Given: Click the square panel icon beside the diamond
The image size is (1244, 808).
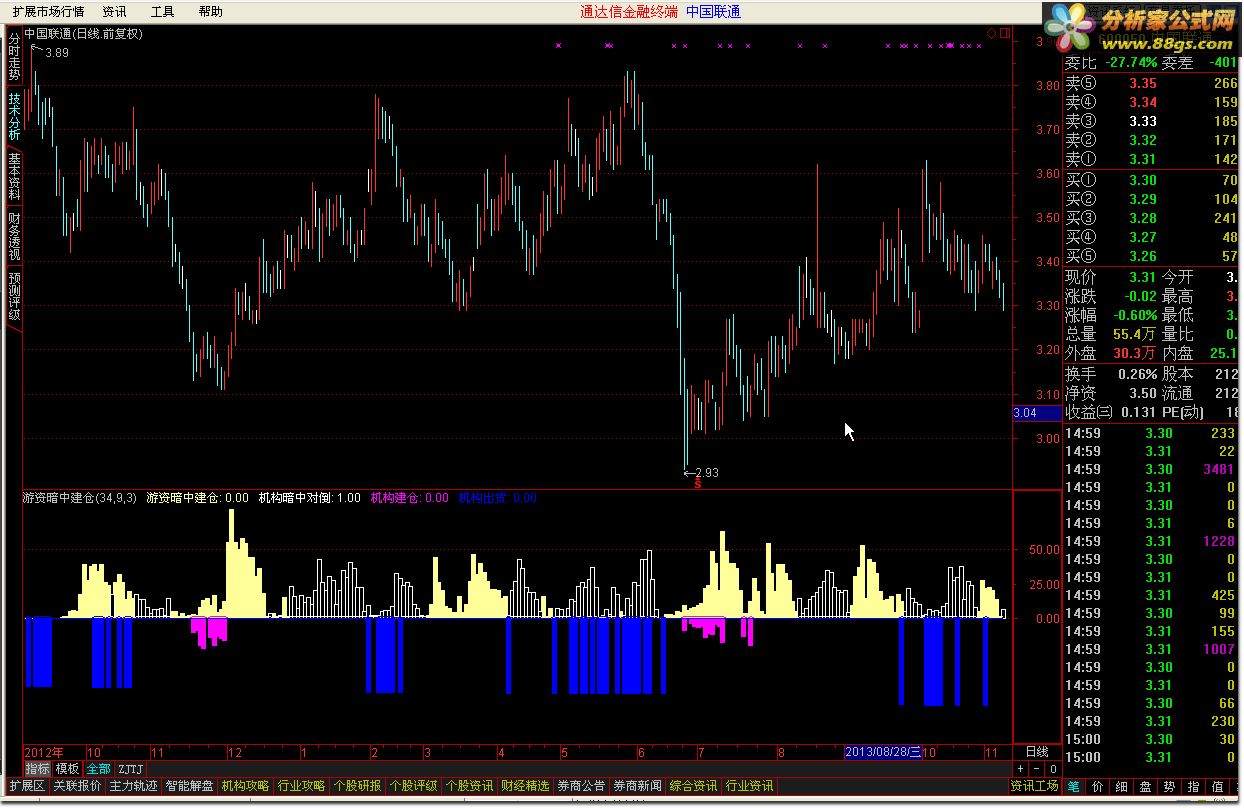Looking at the screenshot, I should click(1004, 33).
